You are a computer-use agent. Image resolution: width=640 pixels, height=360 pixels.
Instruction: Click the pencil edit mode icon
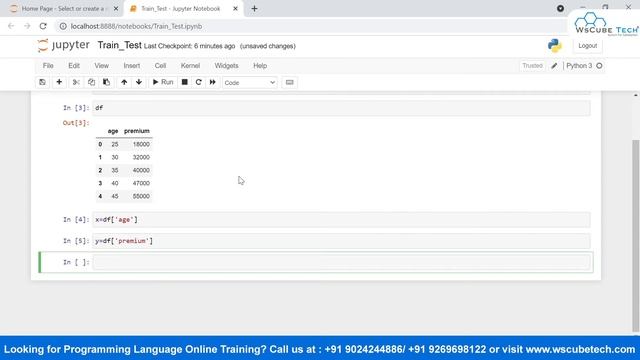click(554, 66)
